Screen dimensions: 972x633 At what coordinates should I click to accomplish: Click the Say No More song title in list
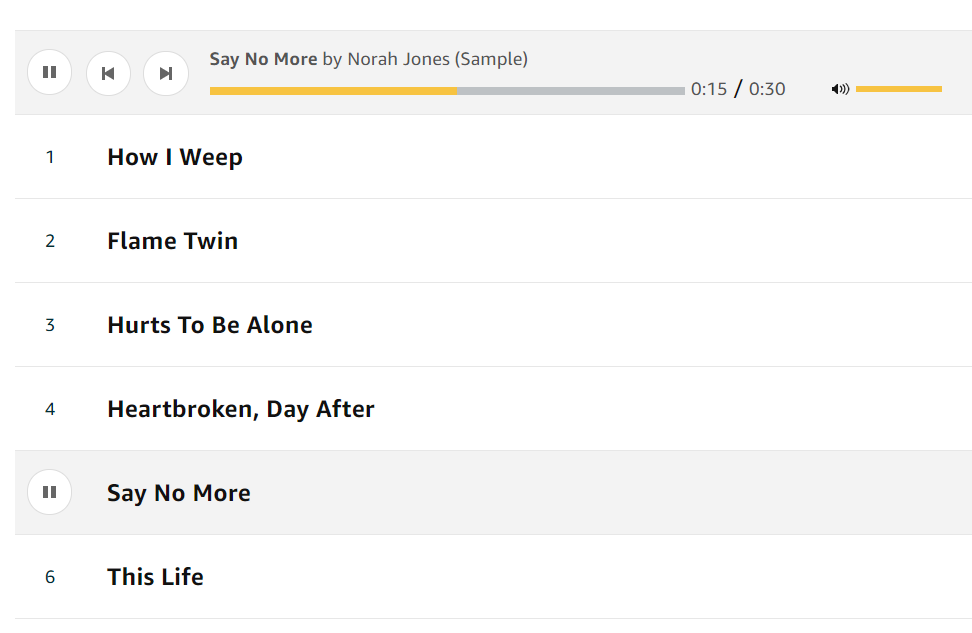[179, 493]
